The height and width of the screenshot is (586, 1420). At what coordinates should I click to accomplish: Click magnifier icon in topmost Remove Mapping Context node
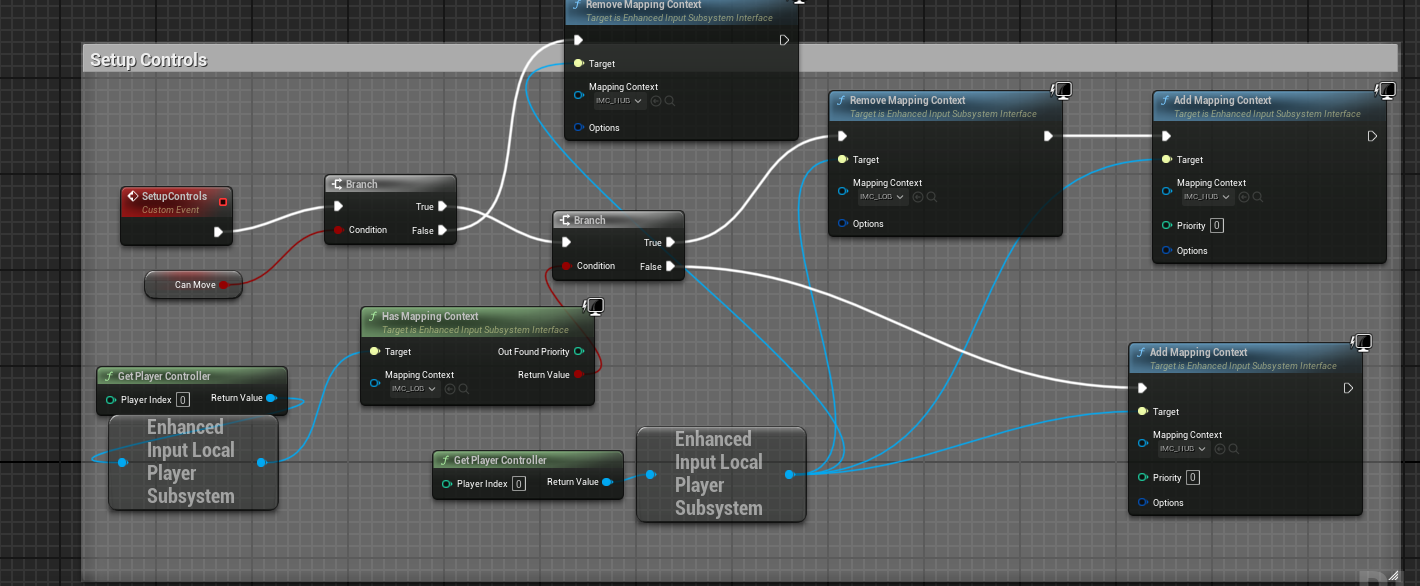tap(669, 101)
